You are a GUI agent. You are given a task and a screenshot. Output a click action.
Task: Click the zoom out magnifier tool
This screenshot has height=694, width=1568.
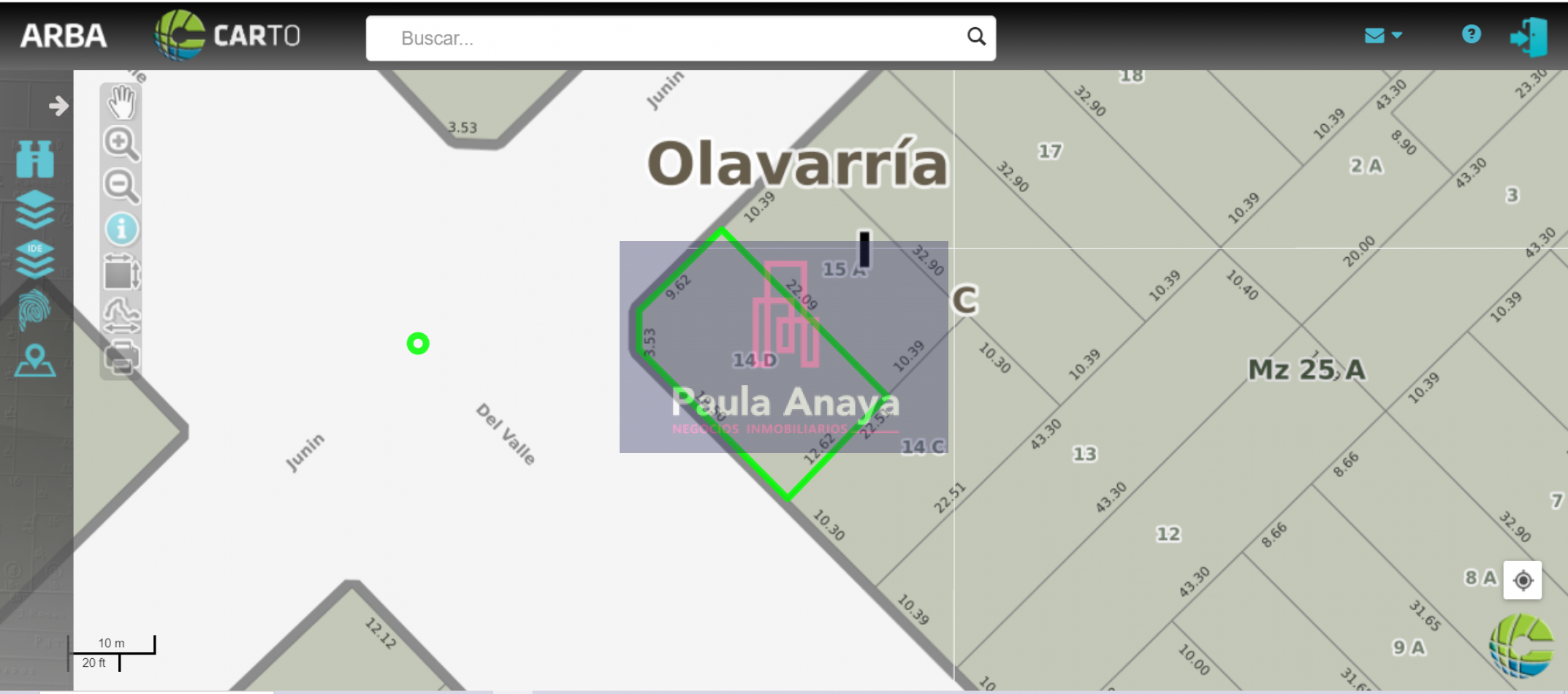coord(121,186)
